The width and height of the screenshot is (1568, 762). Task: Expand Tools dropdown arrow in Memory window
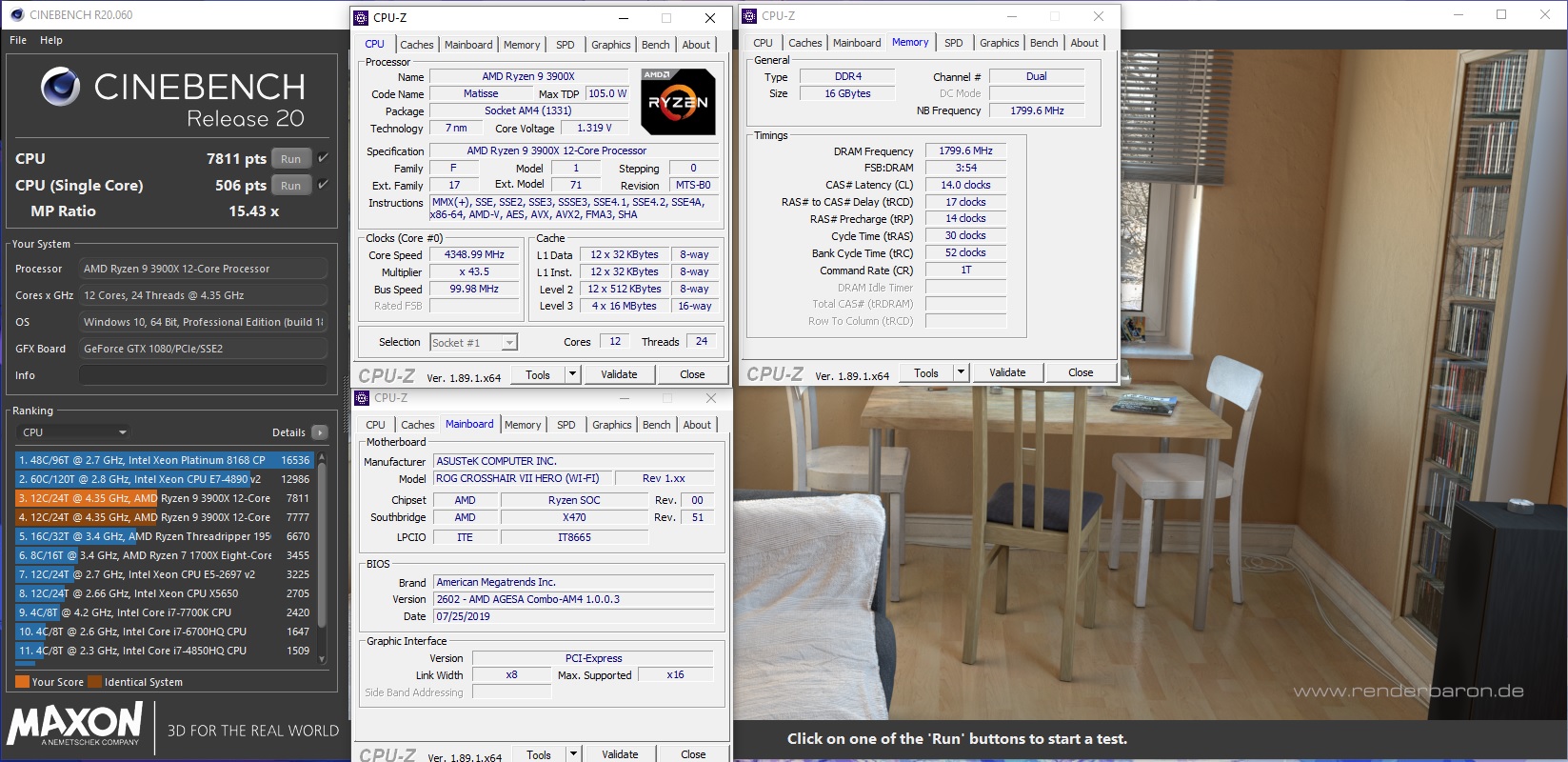pyautogui.click(x=962, y=372)
